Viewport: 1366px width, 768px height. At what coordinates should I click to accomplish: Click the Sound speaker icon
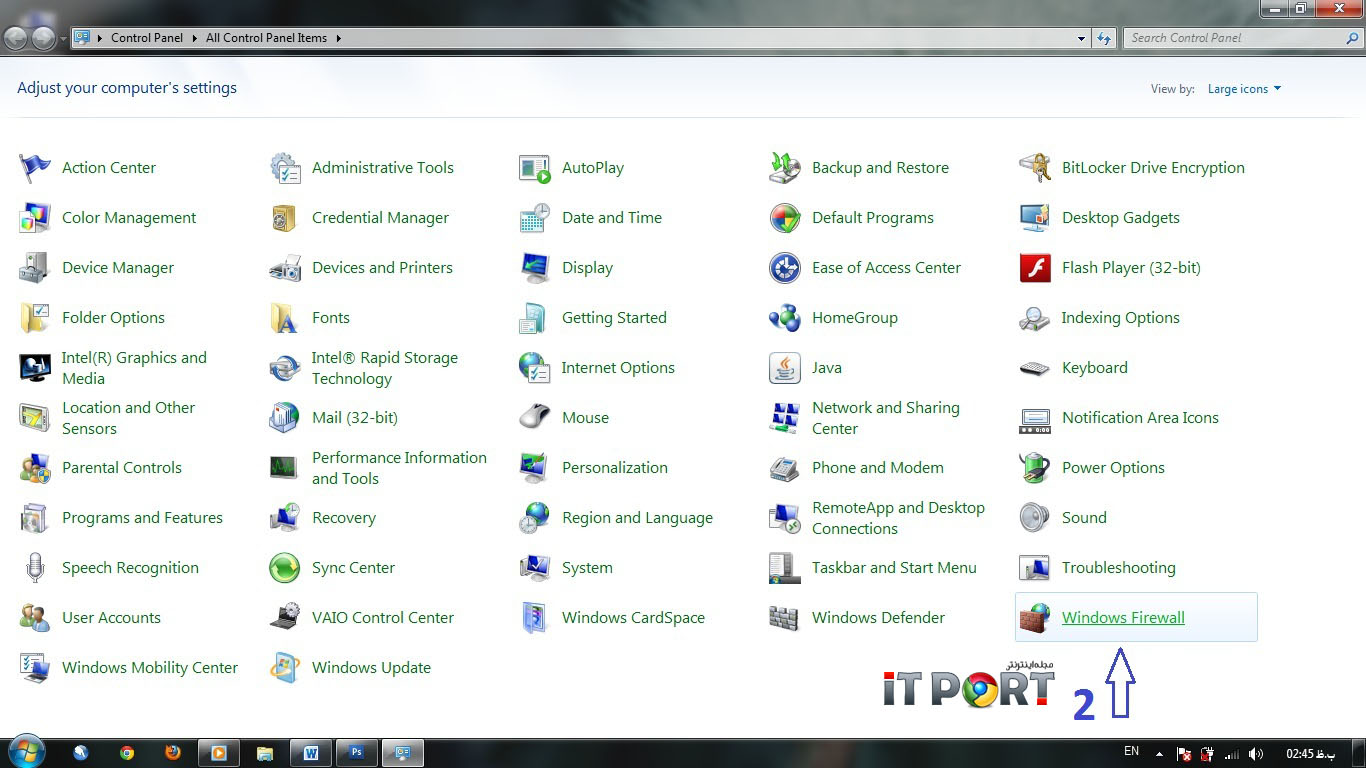1035,518
